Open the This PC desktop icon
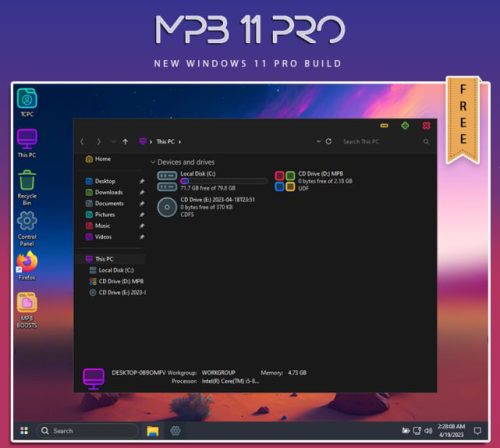Image resolution: width=500 pixels, height=448 pixels. 27,143
